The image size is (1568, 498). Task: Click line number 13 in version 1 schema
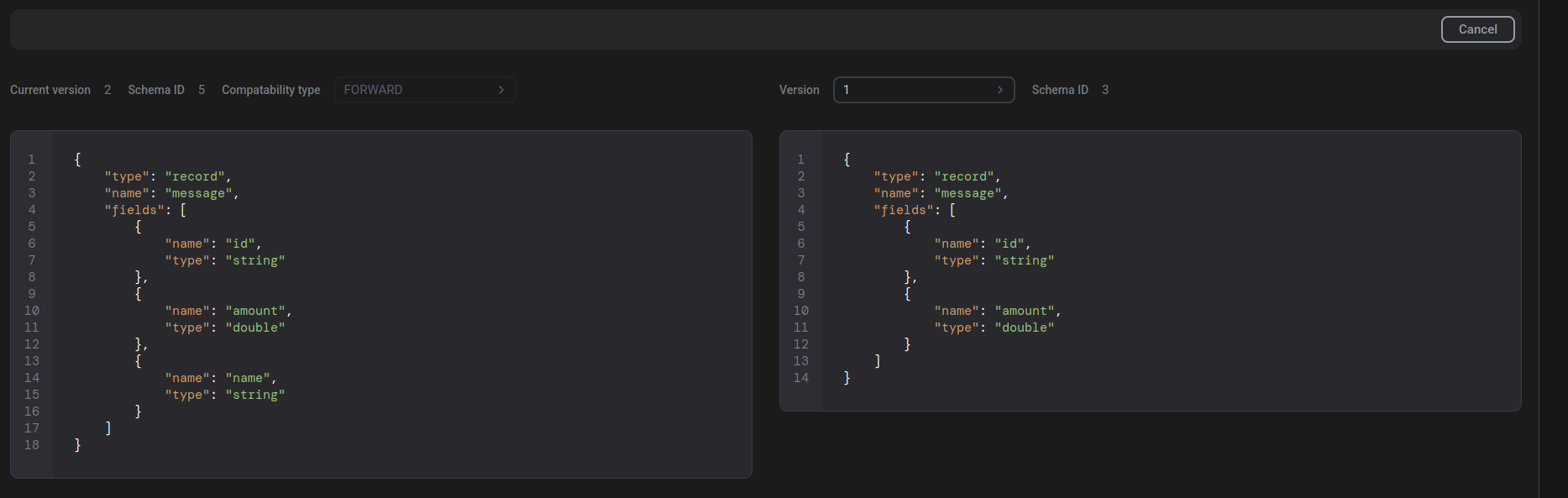coord(801,361)
